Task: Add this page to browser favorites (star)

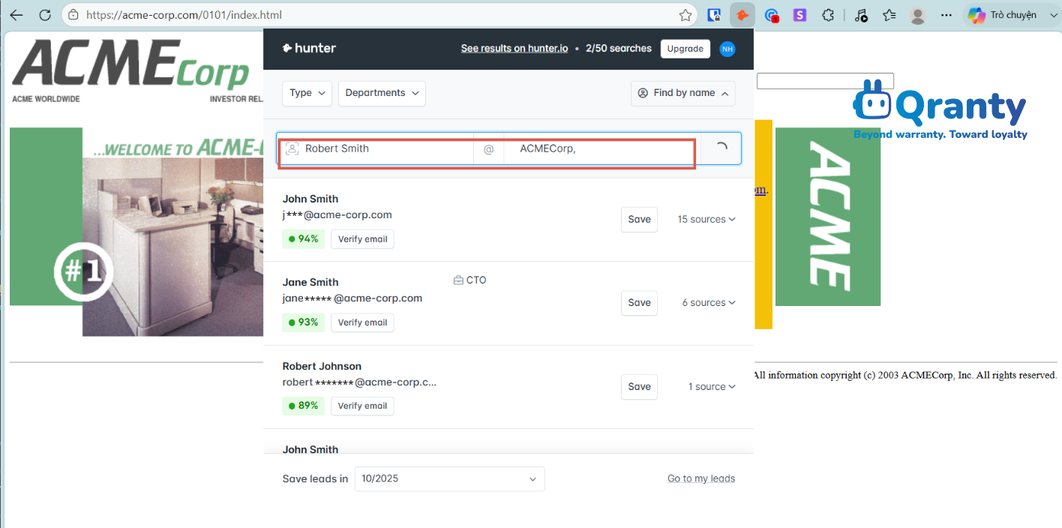Action: [685, 15]
